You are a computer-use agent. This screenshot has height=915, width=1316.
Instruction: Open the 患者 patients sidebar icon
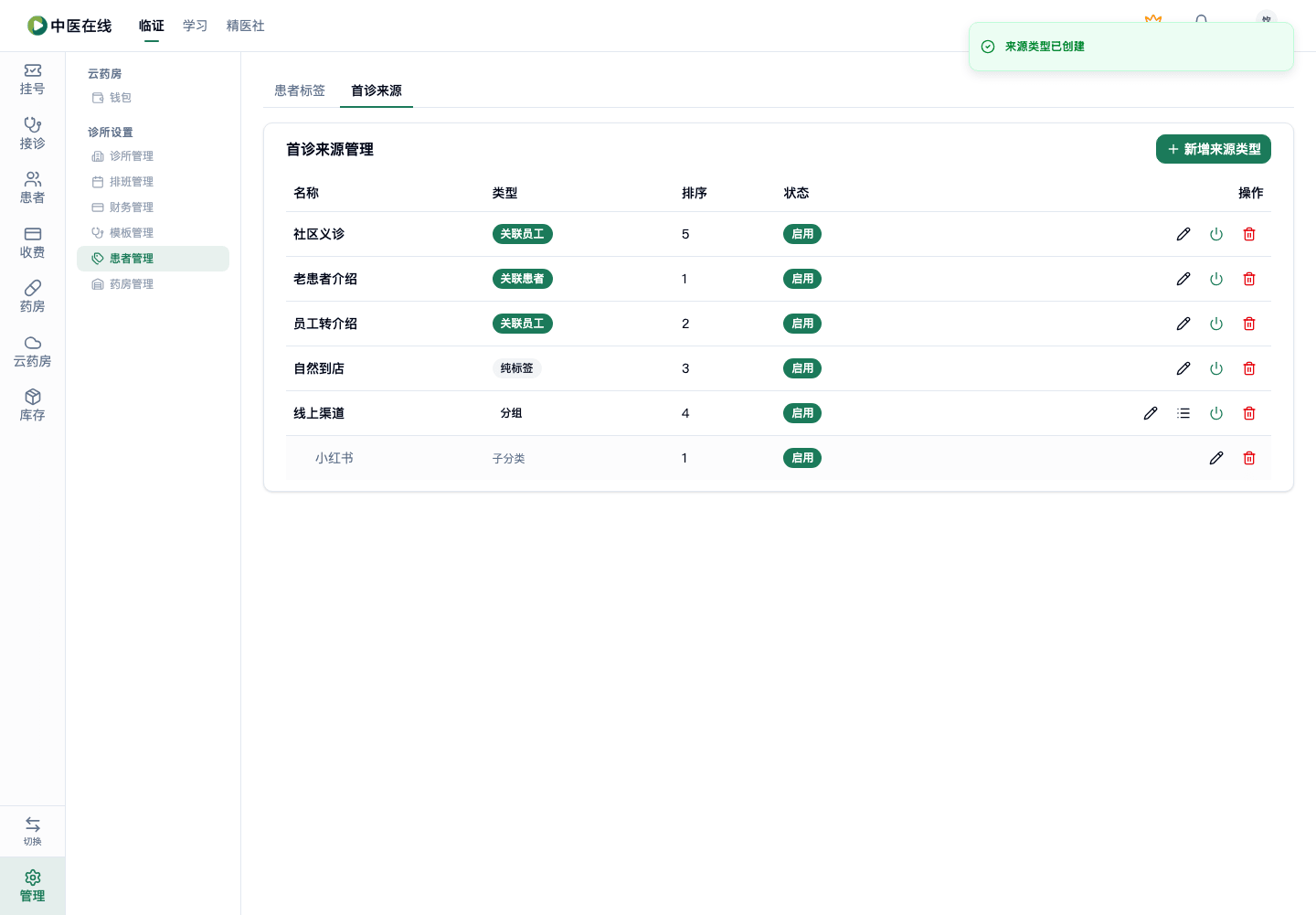(32, 188)
